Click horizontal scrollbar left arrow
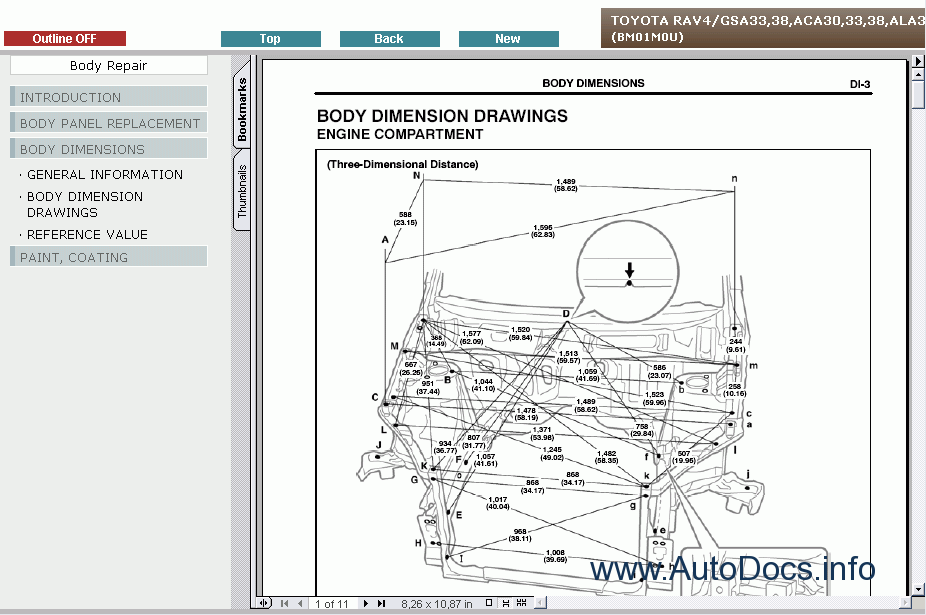The height and width of the screenshot is (615, 926). (540, 603)
